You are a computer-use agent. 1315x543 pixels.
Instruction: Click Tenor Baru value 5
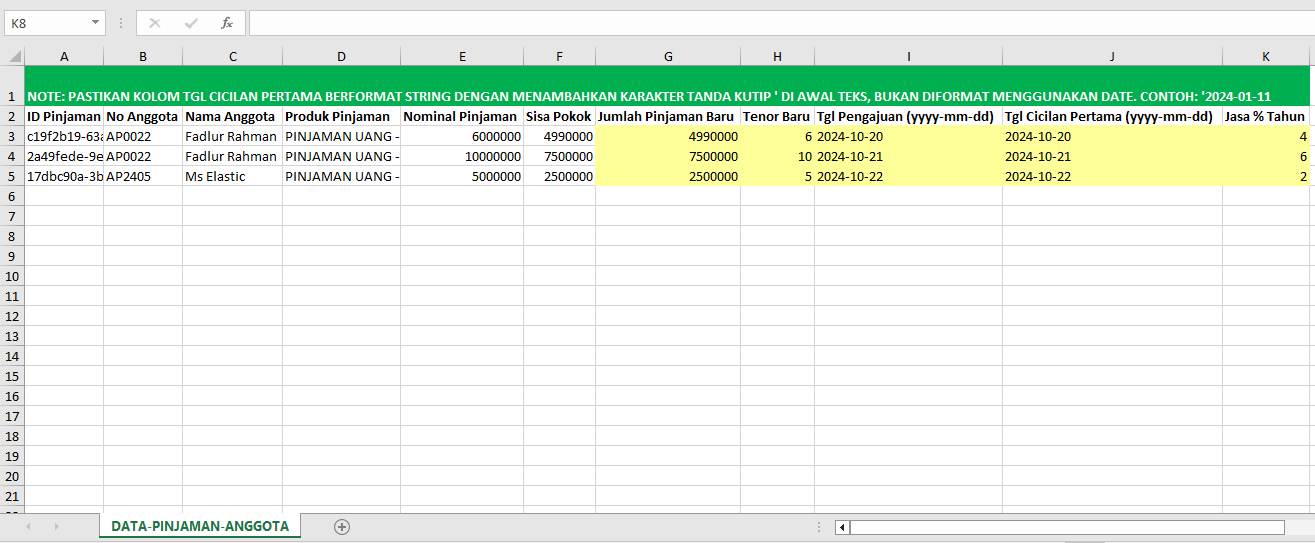(778, 176)
